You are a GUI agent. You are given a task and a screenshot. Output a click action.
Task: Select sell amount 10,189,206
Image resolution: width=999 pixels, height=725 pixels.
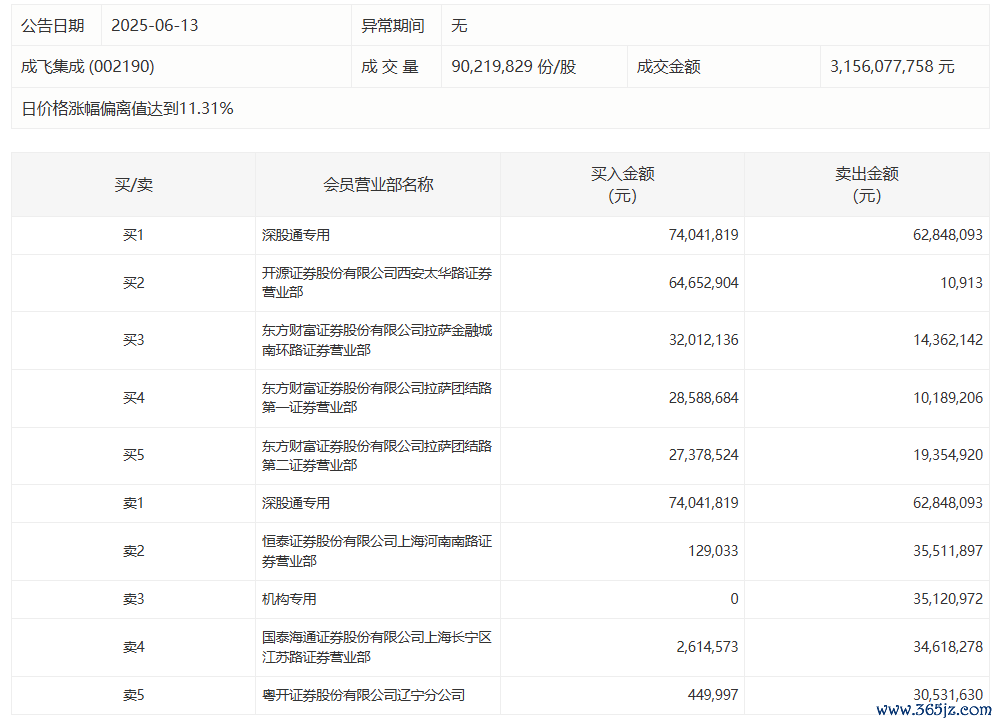tap(948, 398)
